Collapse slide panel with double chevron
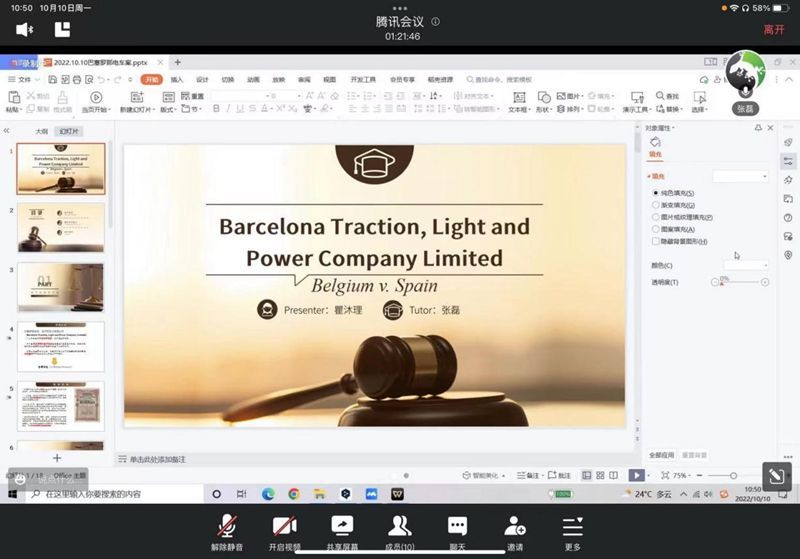Viewport: 800px width, 559px height. [7, 131]
